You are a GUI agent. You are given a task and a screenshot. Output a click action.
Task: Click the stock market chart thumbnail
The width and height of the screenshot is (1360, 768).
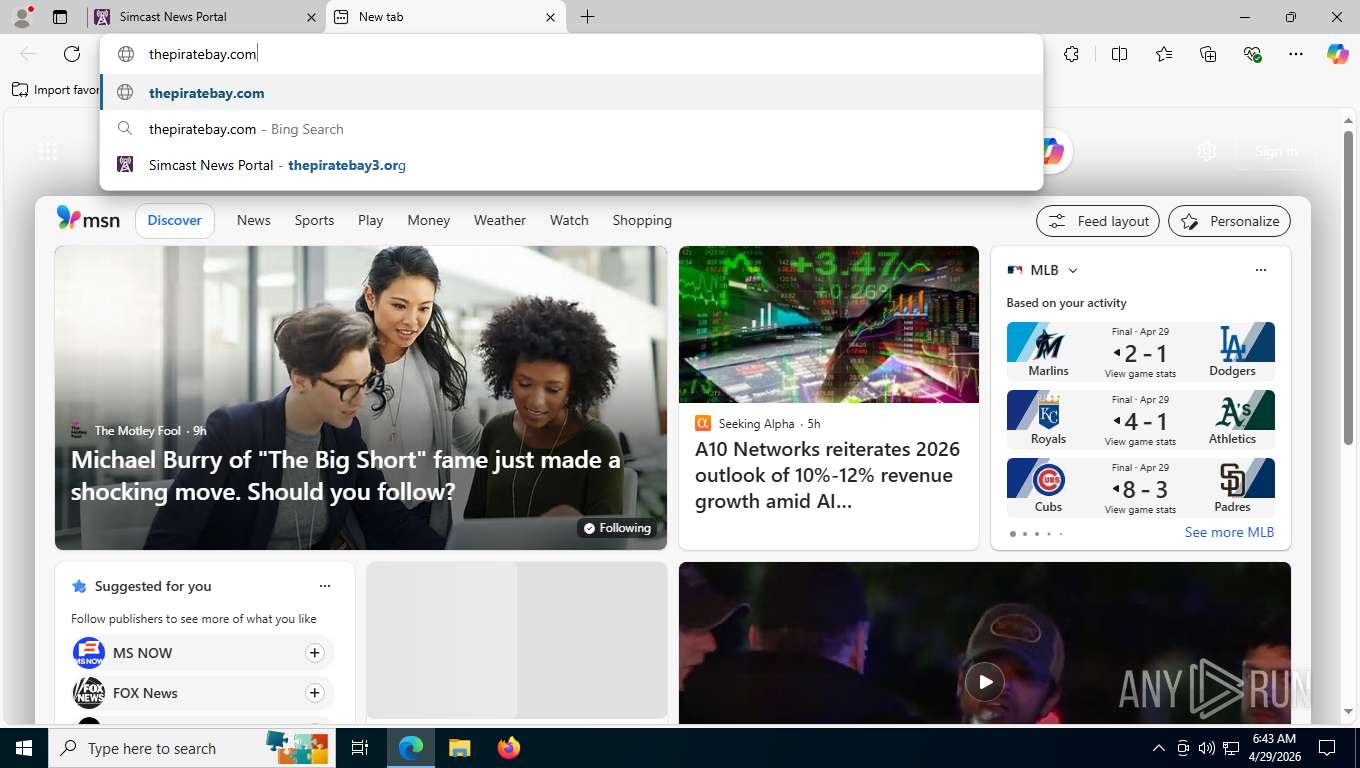click(829, 324)
